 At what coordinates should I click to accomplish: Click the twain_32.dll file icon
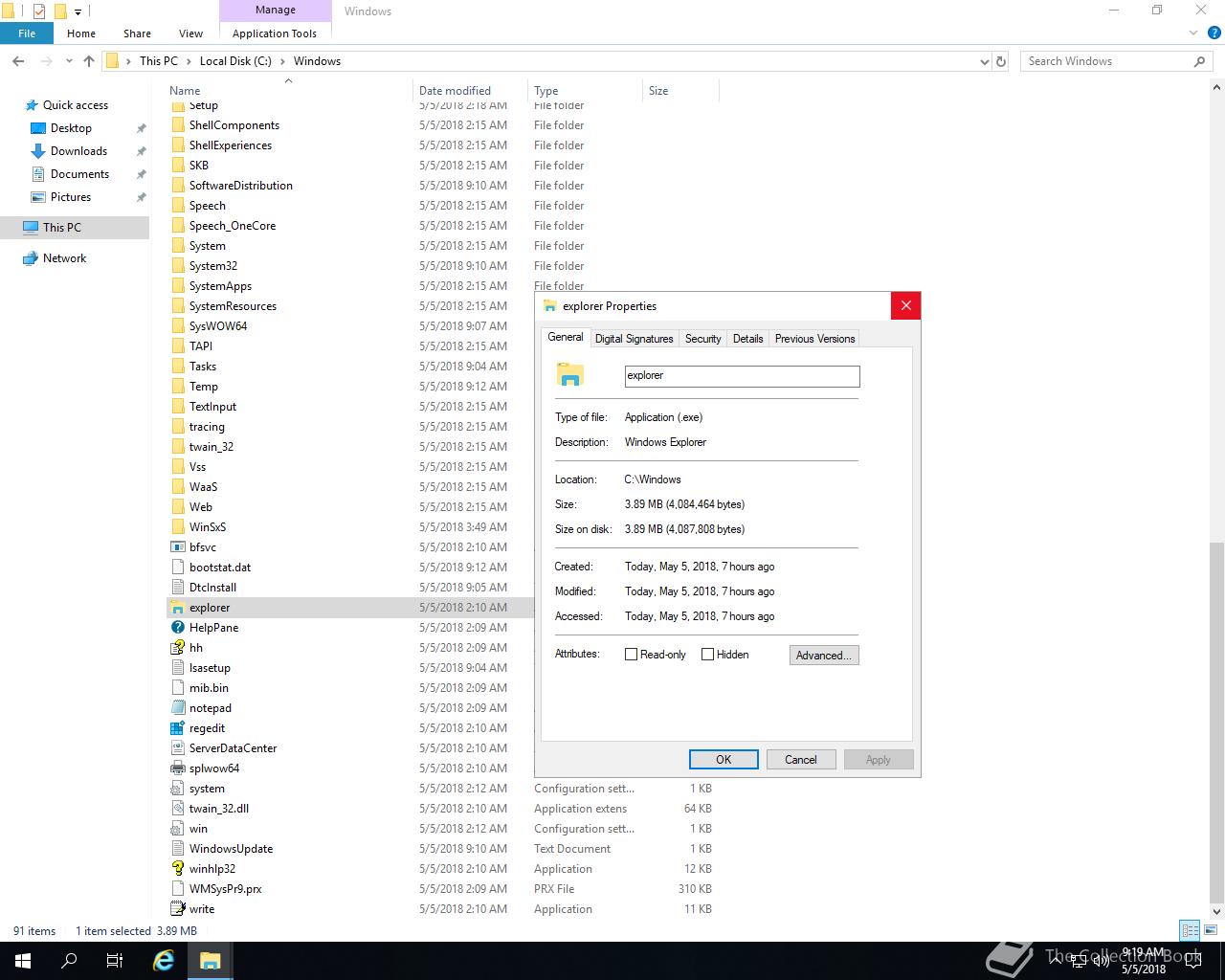177,809
